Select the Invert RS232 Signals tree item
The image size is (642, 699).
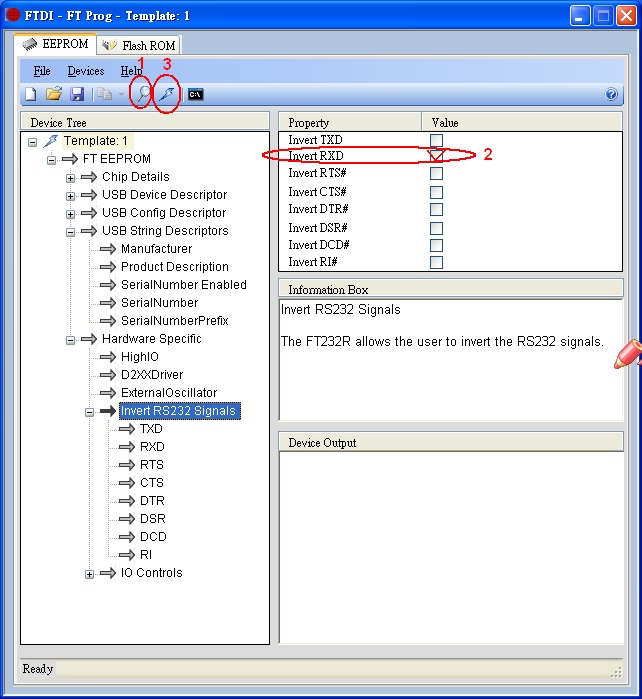(180, 411)
